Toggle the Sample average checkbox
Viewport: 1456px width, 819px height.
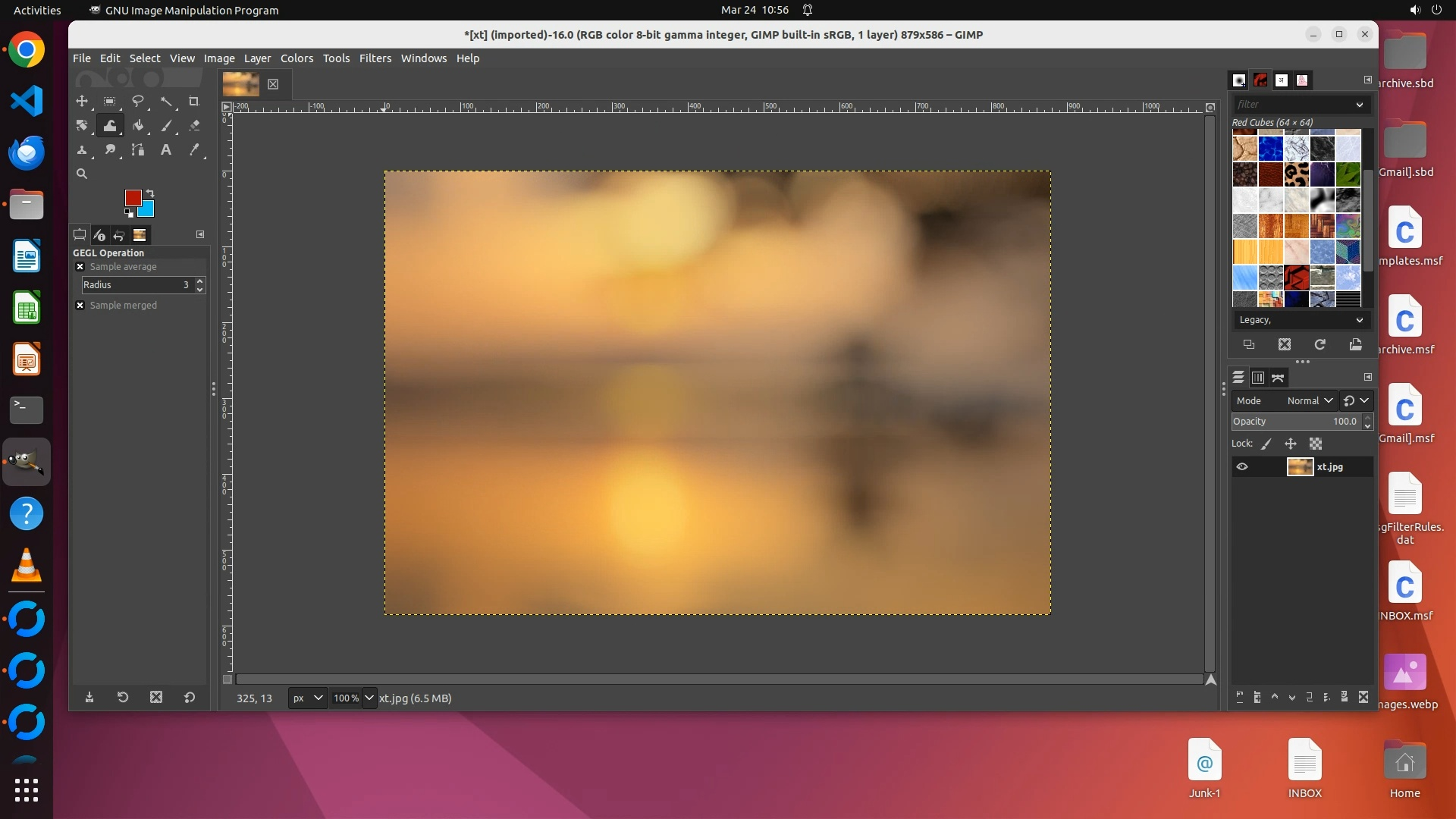(x=80, y=267)
